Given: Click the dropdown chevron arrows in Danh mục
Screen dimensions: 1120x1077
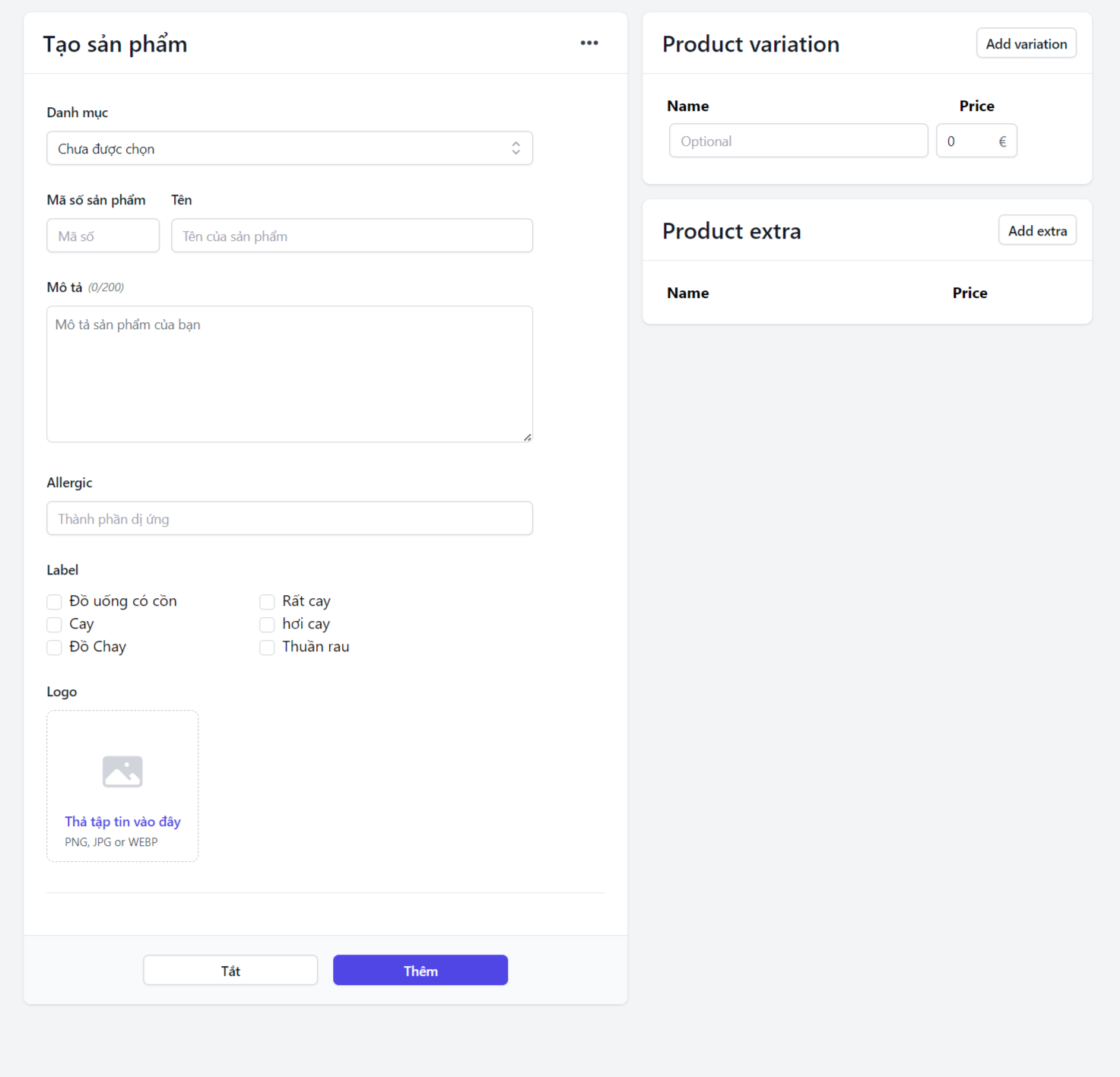Looking at the screenshot, I should [516, 148].
